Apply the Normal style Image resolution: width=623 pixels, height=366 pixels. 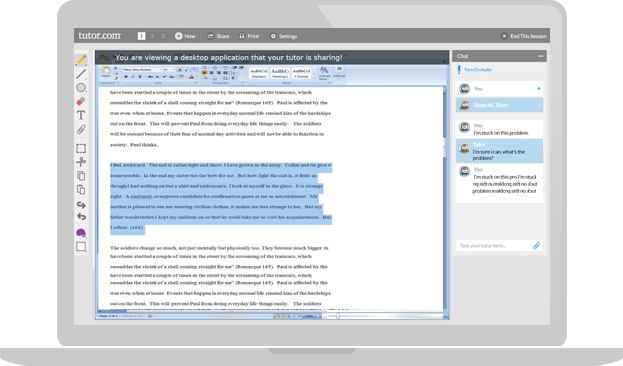302,73
